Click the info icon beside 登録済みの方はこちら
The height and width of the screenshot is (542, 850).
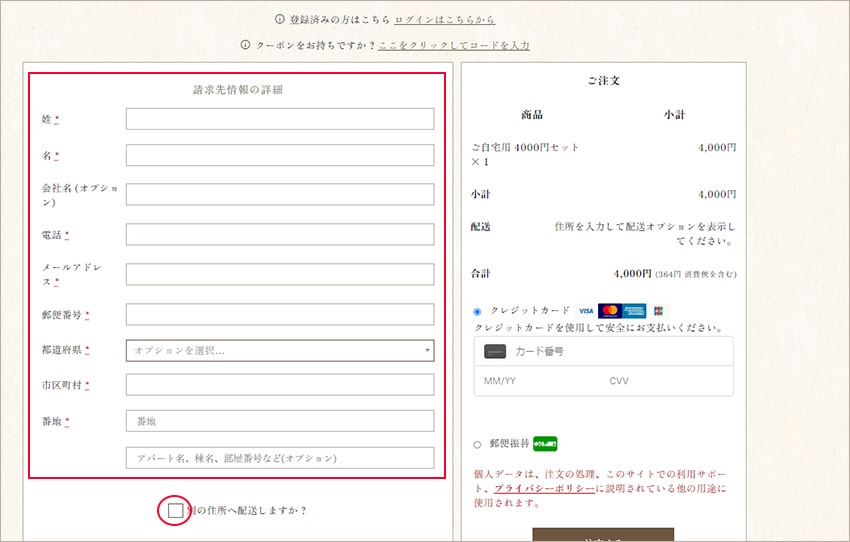[280, 19]
